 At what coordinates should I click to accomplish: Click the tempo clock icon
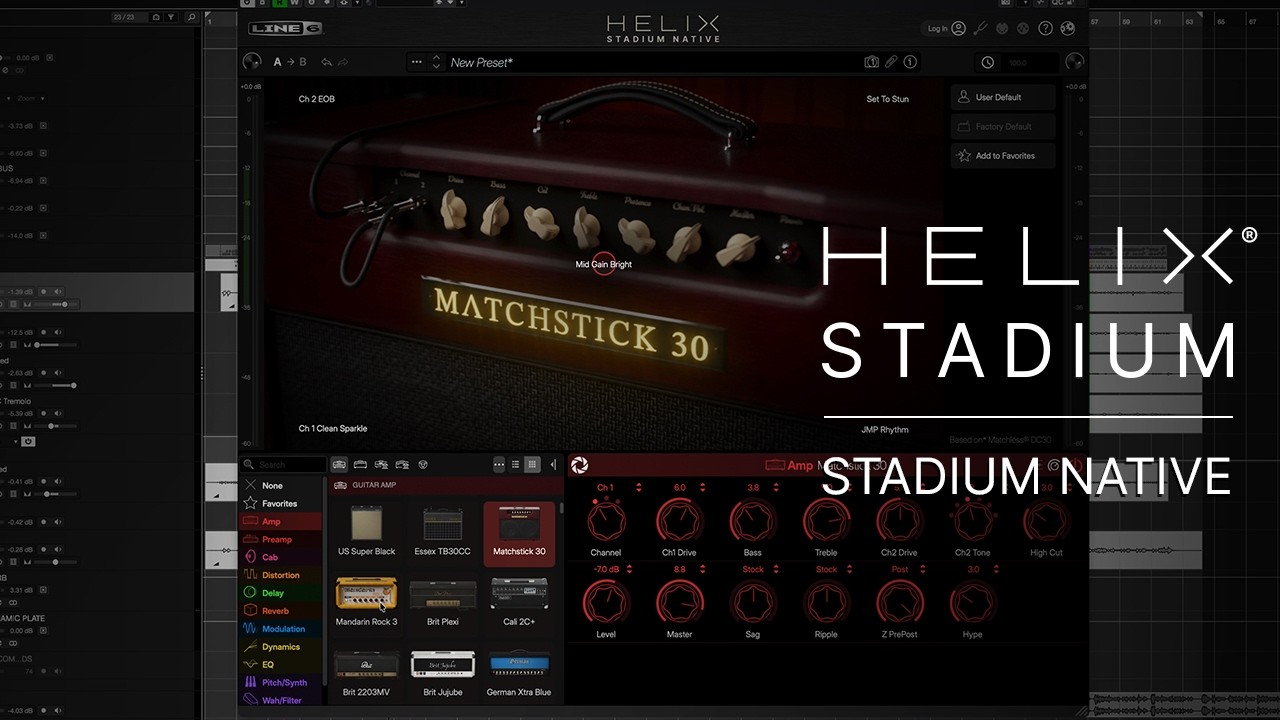tap(988, 62)
